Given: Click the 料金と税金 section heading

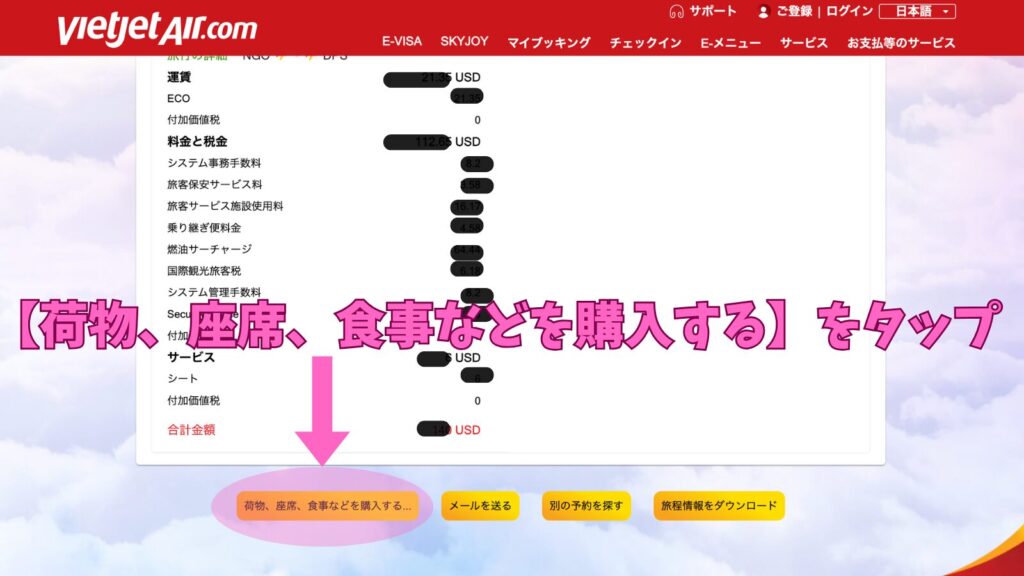Looking at the screenshot, I should 197,141.
